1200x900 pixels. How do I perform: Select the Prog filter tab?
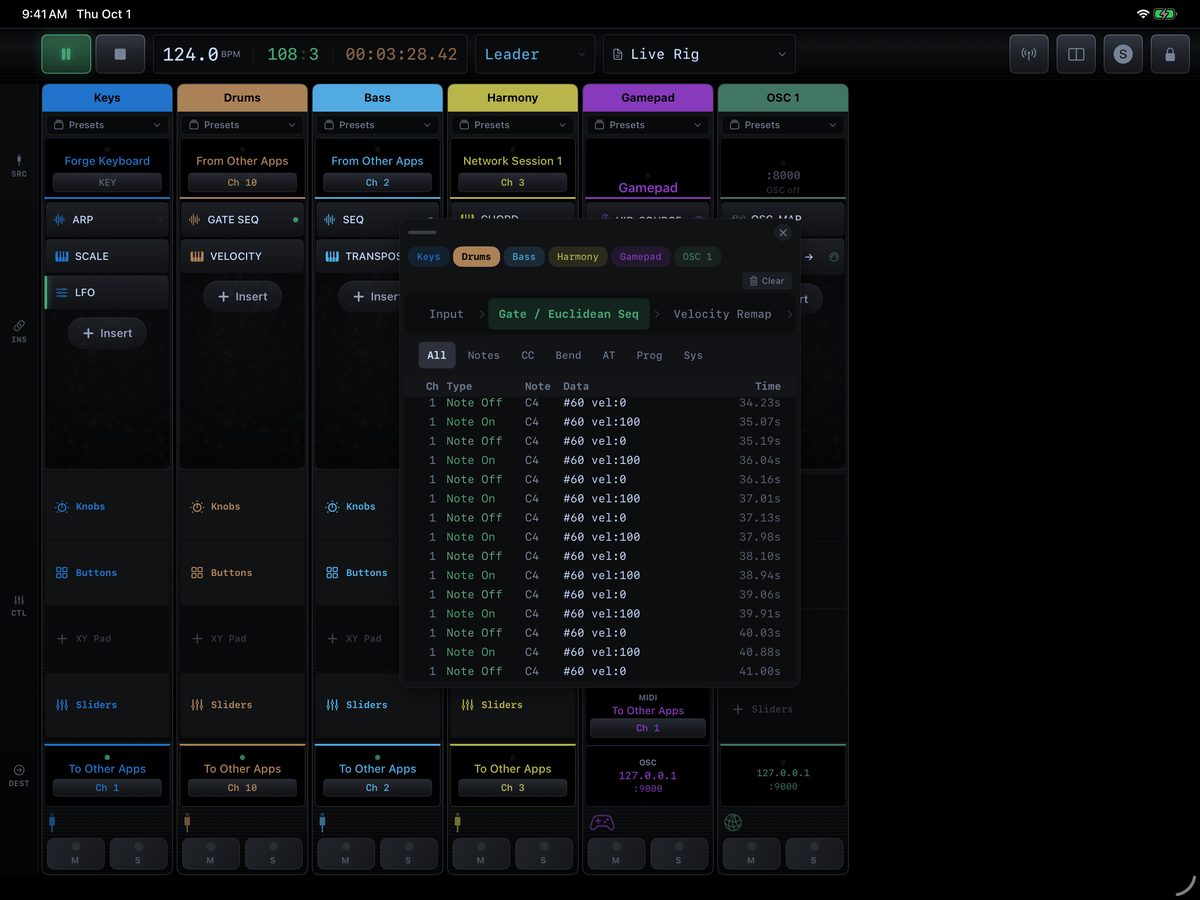click(649, 355)
